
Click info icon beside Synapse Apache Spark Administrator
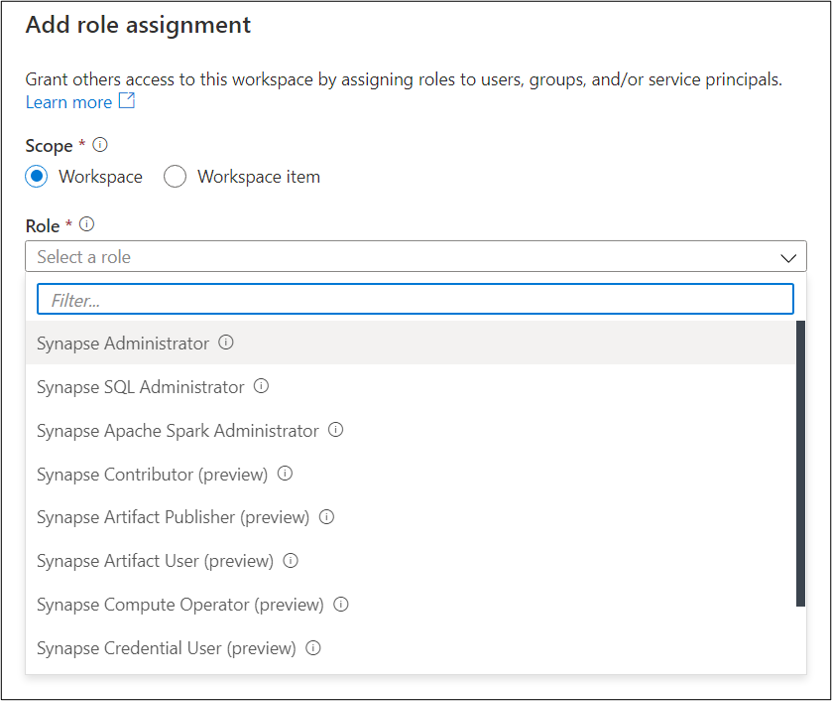coord(336,430)
